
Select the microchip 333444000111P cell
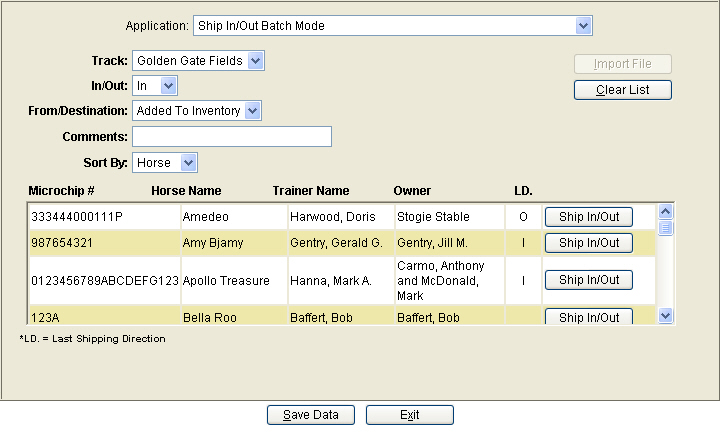click(105, 217)
